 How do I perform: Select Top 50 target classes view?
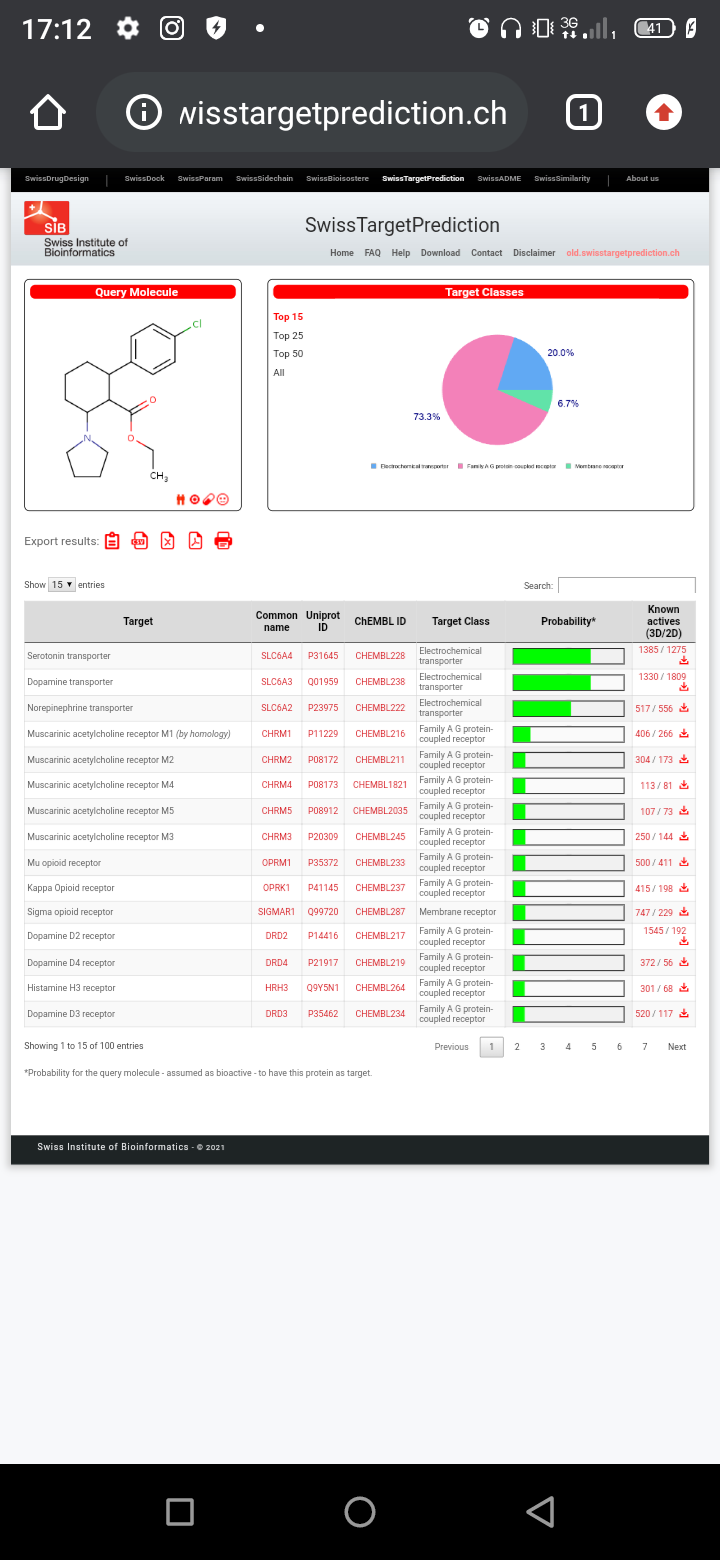[288, 354]
